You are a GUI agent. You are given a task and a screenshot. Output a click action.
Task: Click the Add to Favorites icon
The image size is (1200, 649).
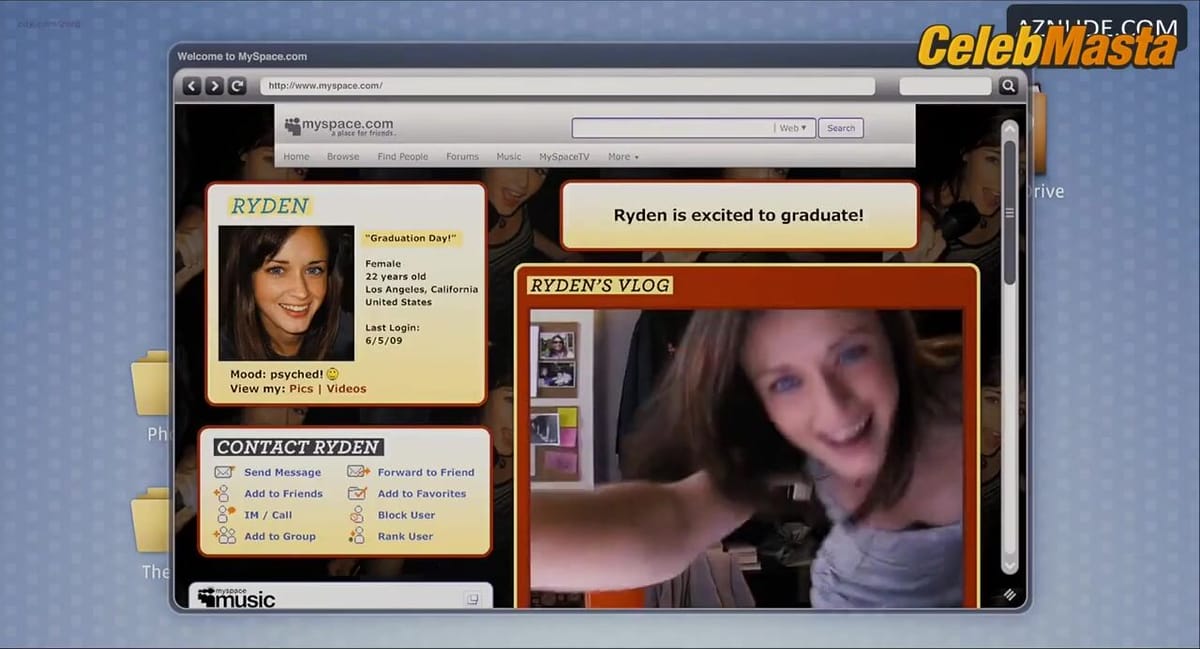tap(358, 493)
